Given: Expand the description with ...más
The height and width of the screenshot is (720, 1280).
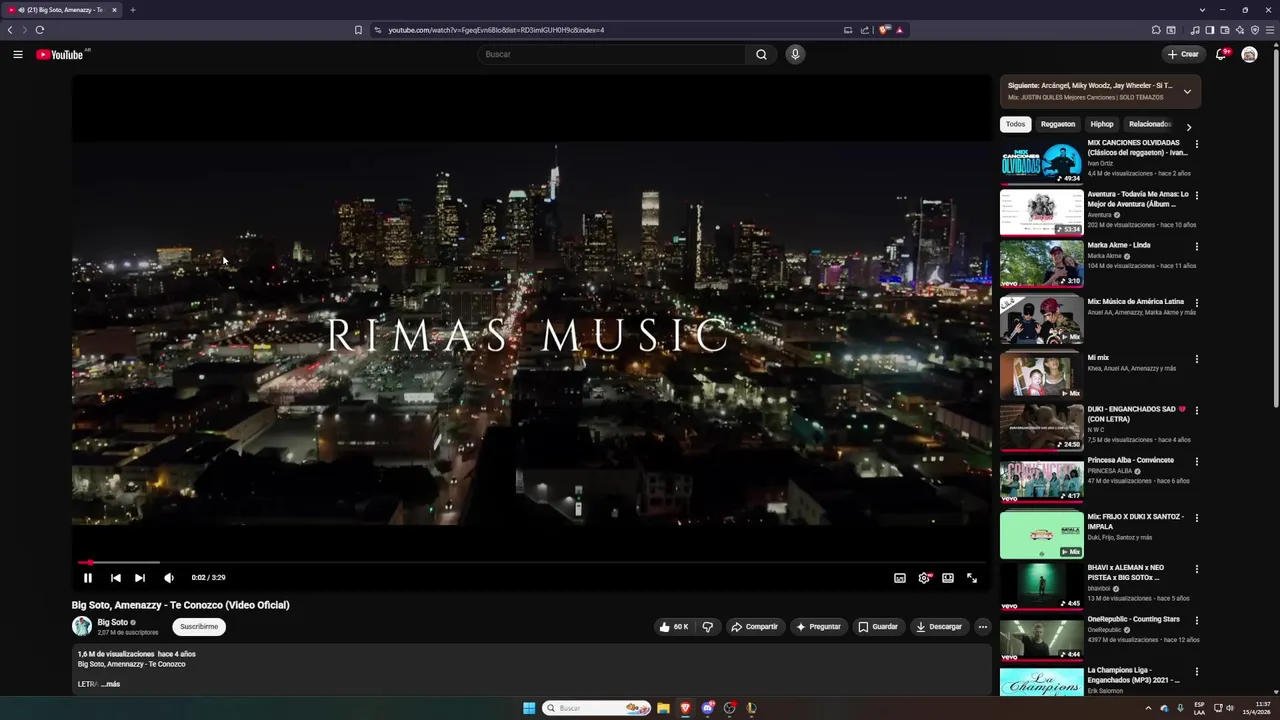Looking at the screenshot, I should [x=110, y=684].
